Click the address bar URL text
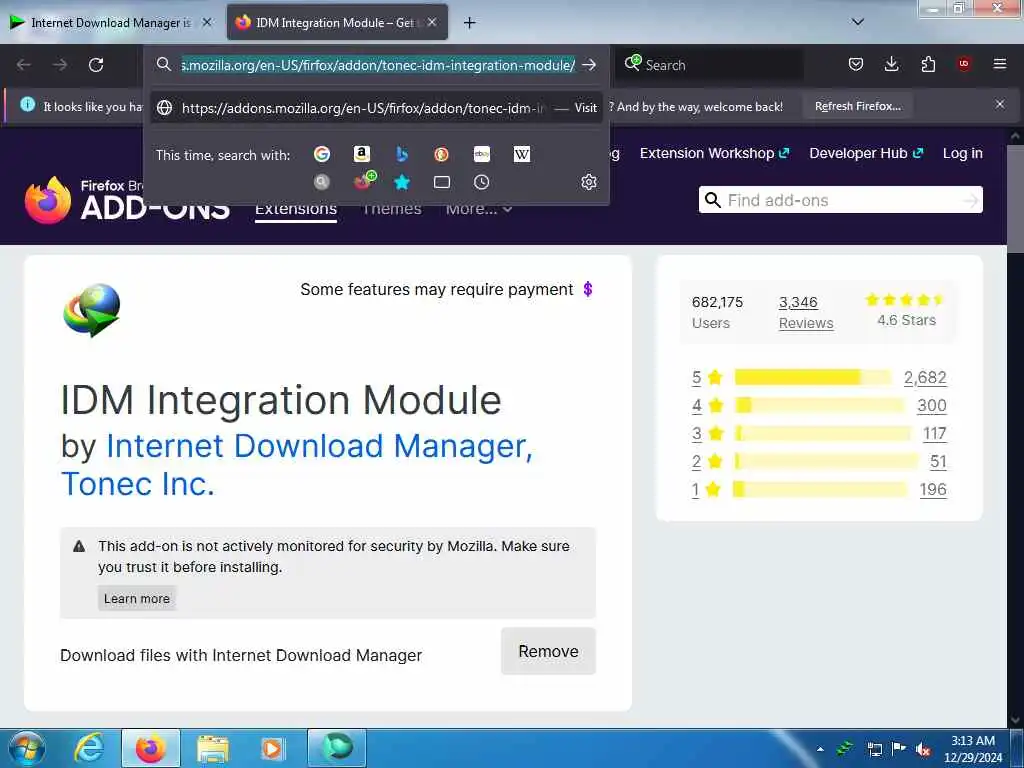This screenshot has width=1024, height=768. pyautogui.click(x=378, y=65)
